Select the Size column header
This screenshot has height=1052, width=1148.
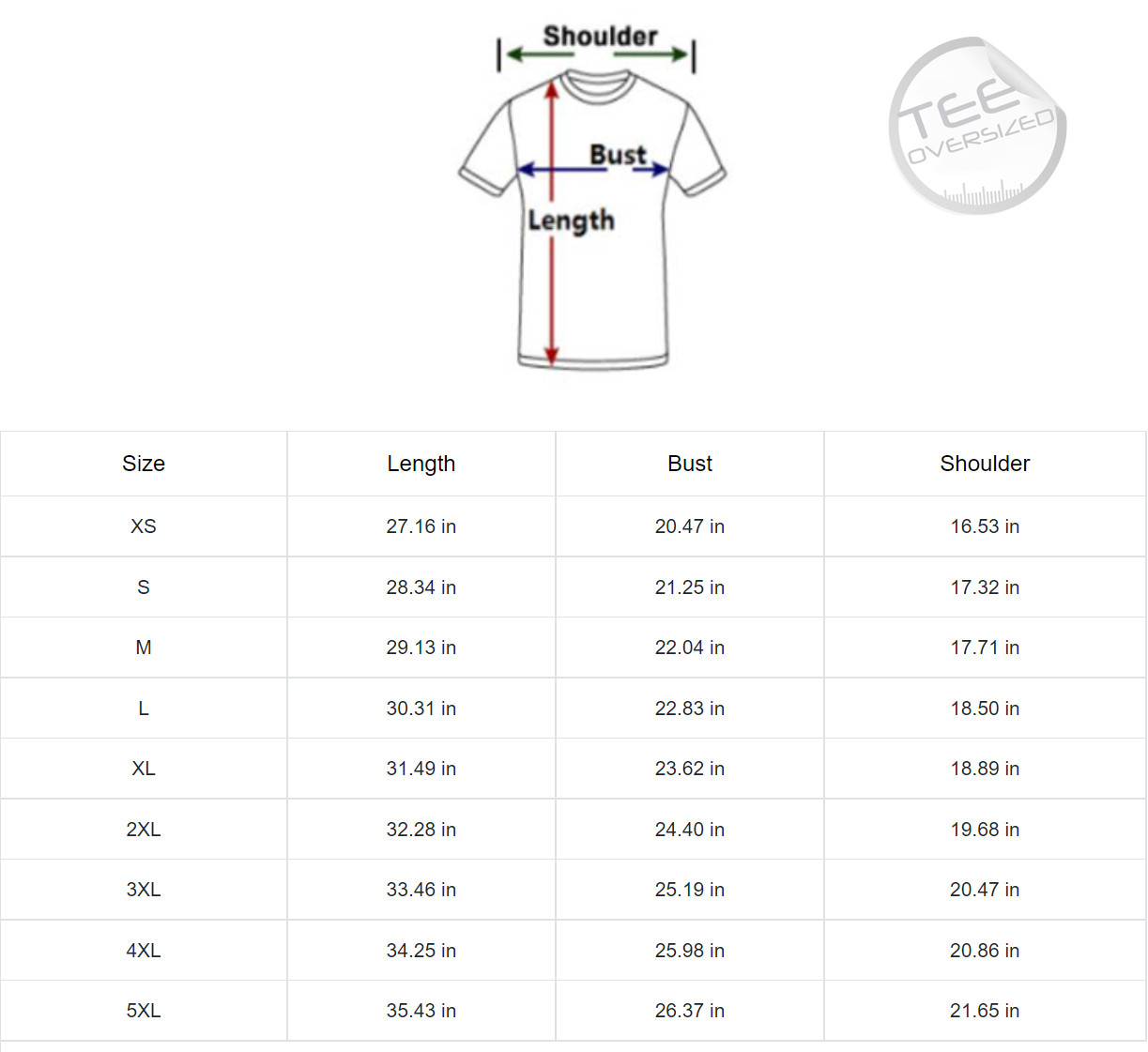(144, 464)
